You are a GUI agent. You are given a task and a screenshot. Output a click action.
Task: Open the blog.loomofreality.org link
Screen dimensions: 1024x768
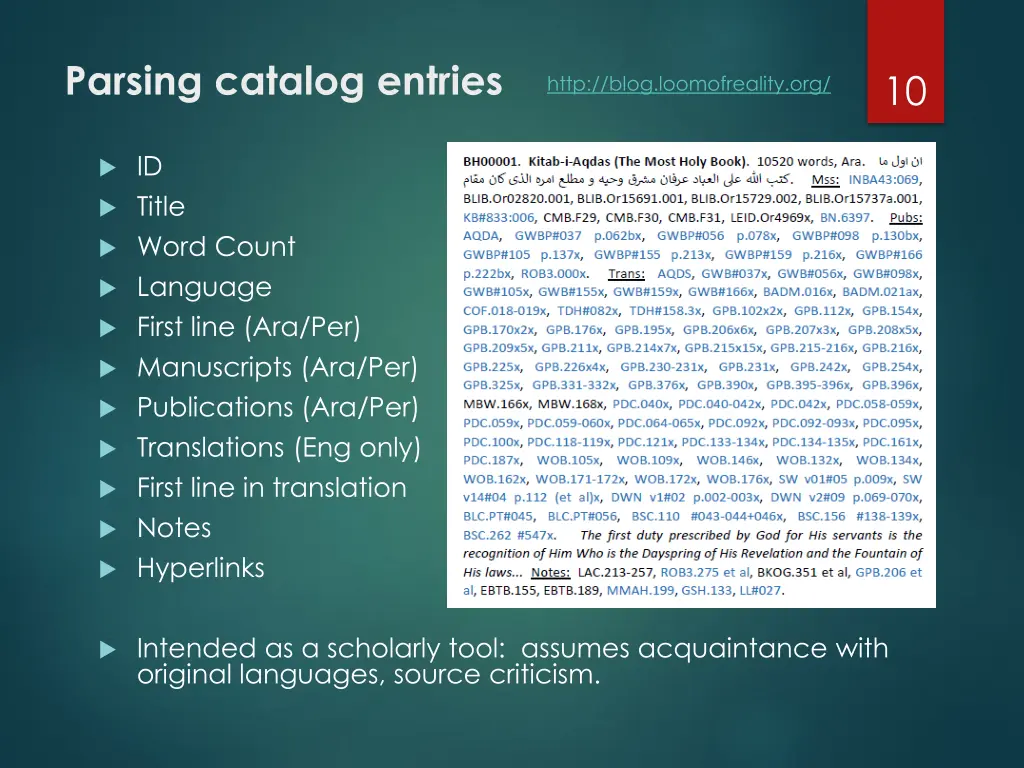click(x=688, y=84)
